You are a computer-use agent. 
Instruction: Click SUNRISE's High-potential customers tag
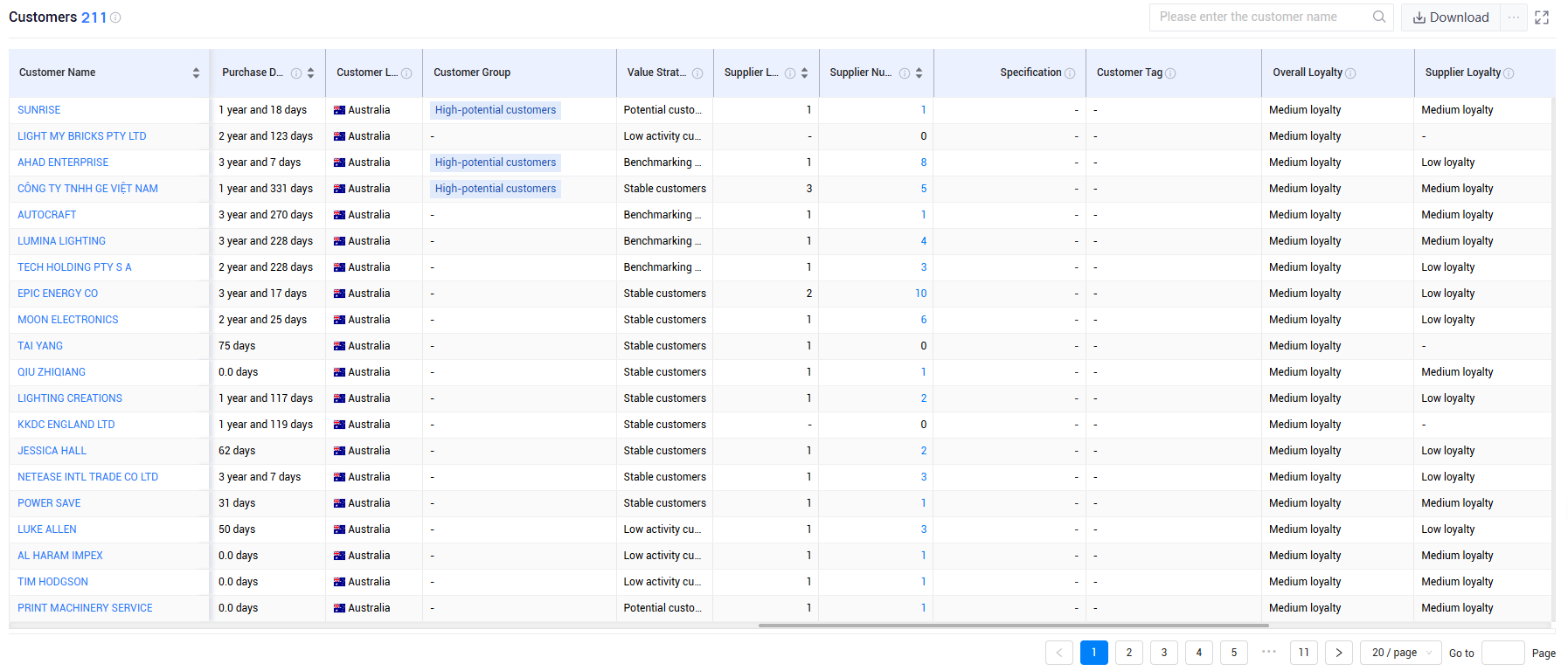[496, 110]
